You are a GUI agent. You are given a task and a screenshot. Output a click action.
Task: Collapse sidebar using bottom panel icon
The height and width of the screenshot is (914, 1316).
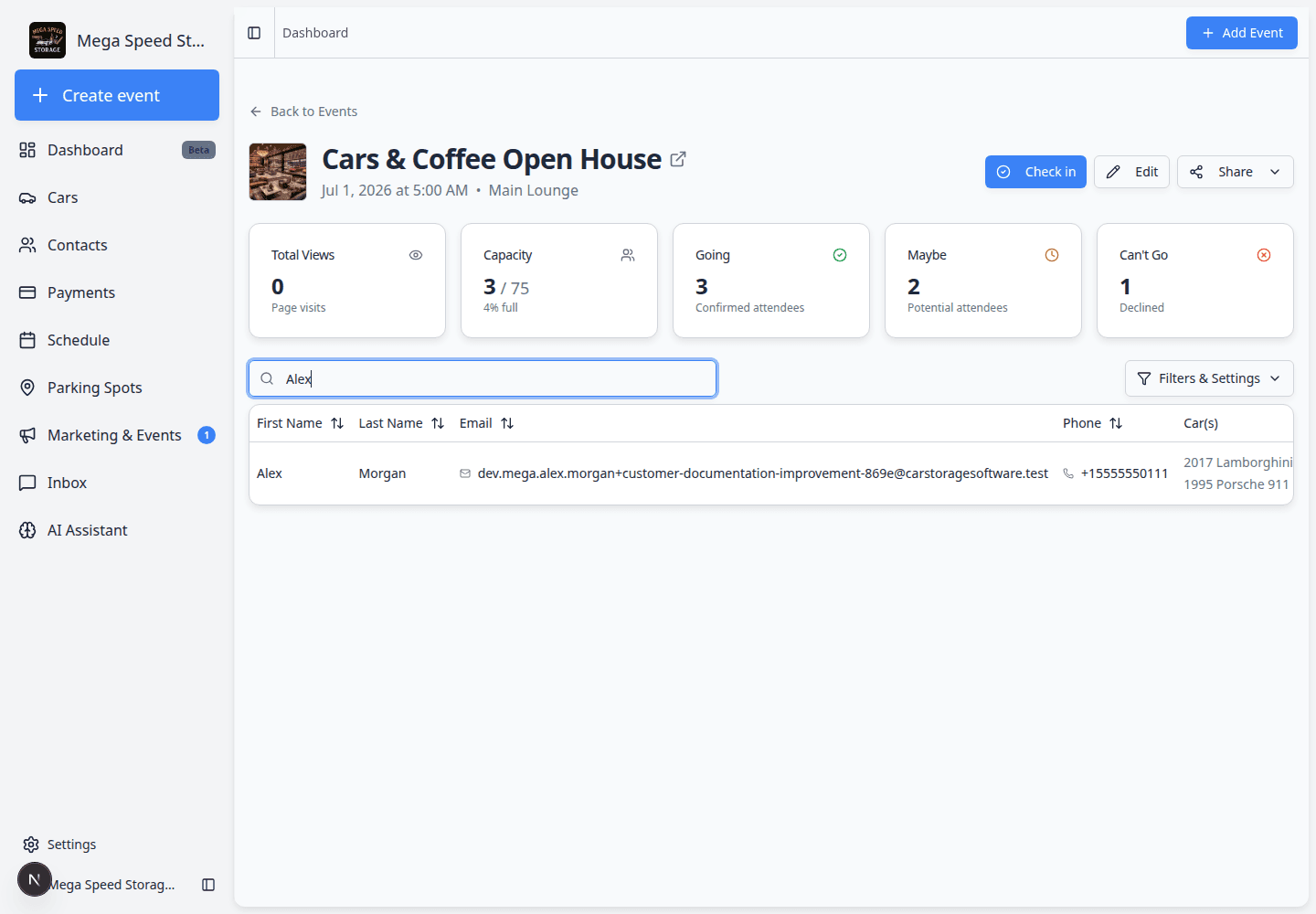[x=208, y=885]
